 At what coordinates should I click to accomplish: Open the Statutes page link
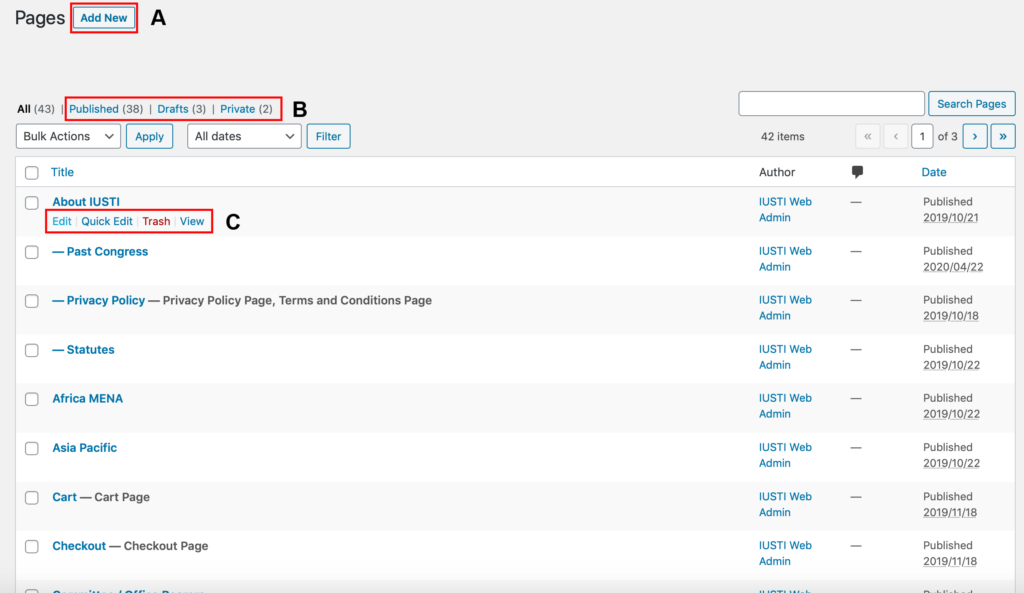point(83,349)
